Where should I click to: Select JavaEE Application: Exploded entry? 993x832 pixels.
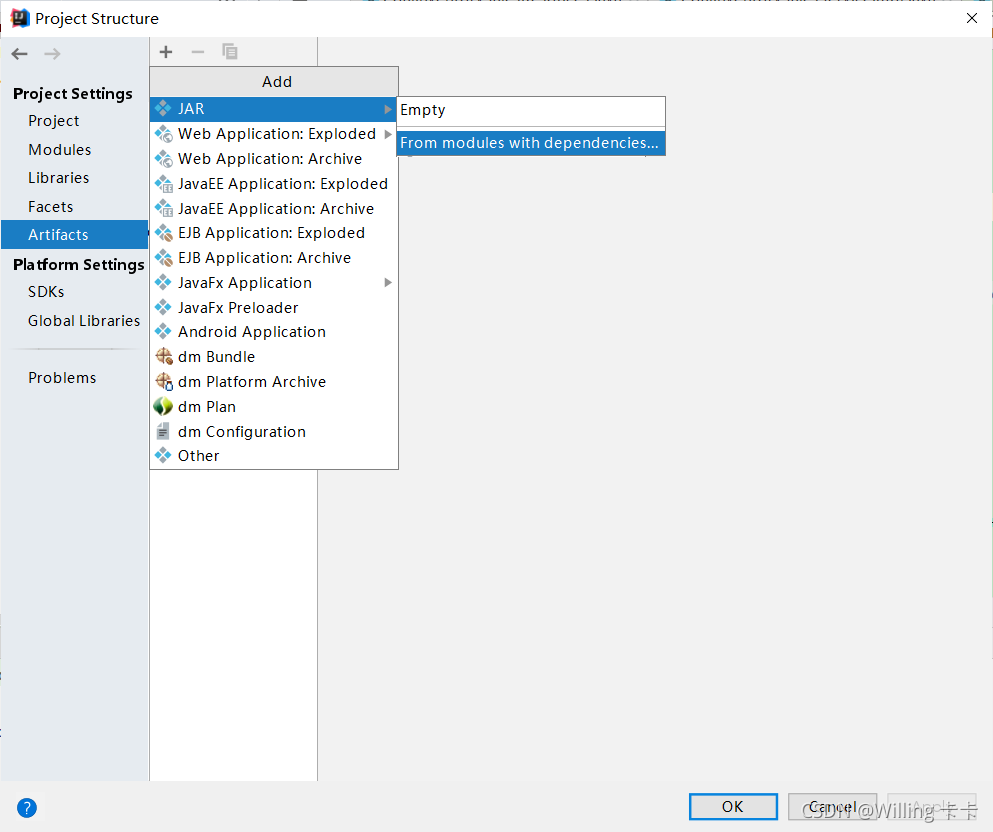(x=274, y=184)
